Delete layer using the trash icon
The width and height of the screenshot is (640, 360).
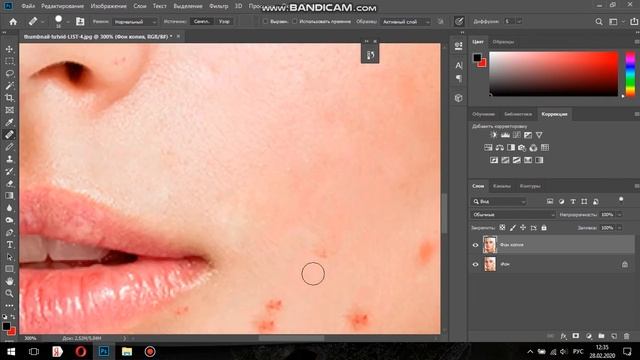[627, 336]
